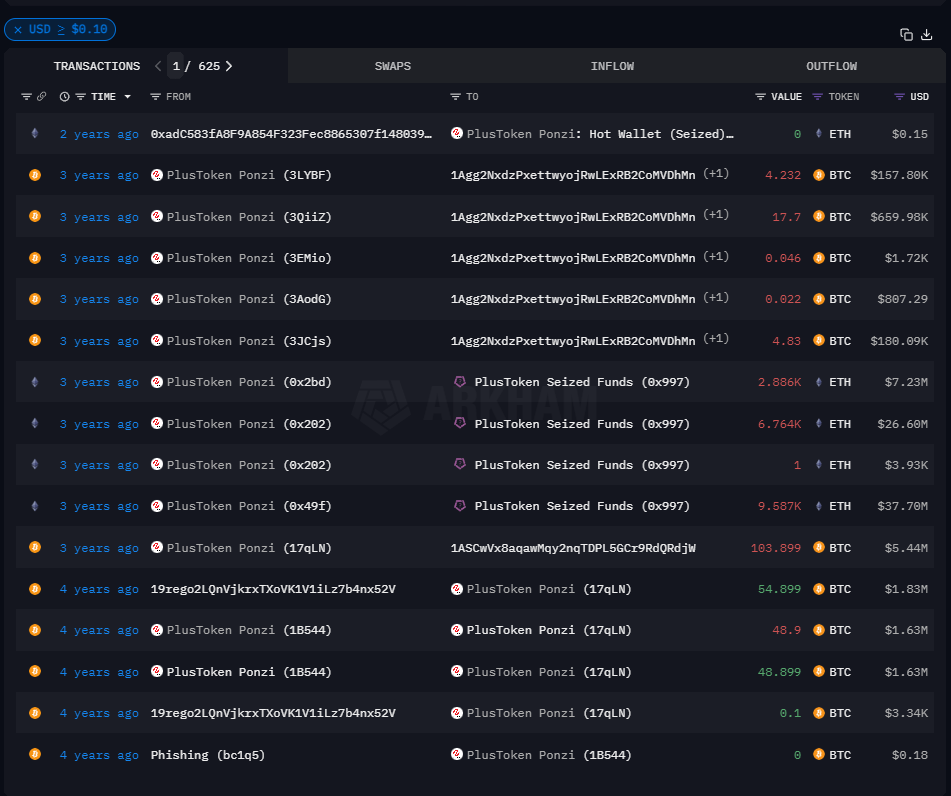
Task: Remove the USD ≥ $0.10 filter chip
Action: pos(18,29)
